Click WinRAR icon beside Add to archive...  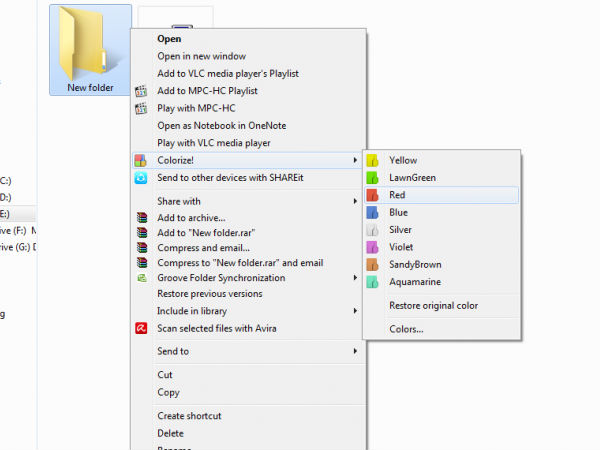tap(142, 218)
